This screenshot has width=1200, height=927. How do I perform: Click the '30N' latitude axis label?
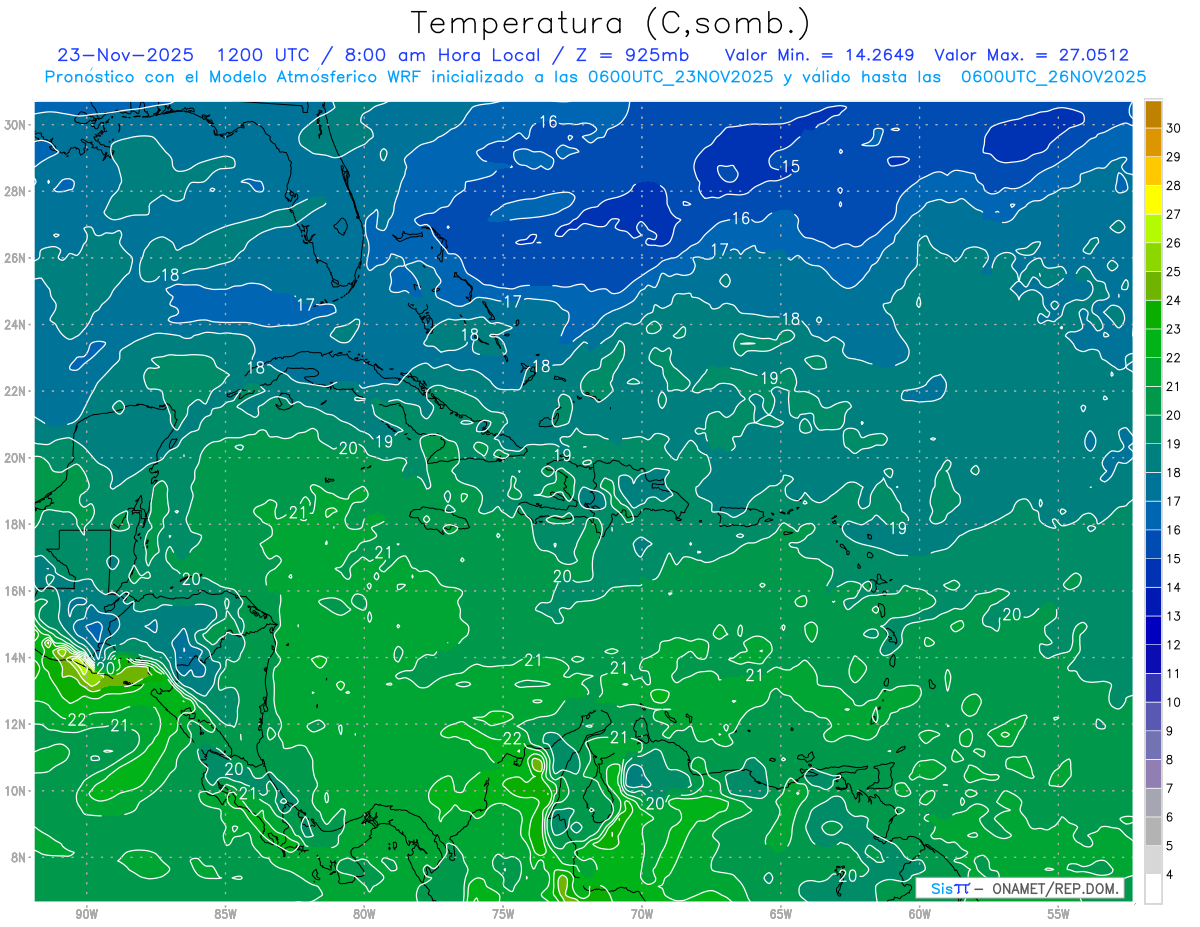coord(16,125)
